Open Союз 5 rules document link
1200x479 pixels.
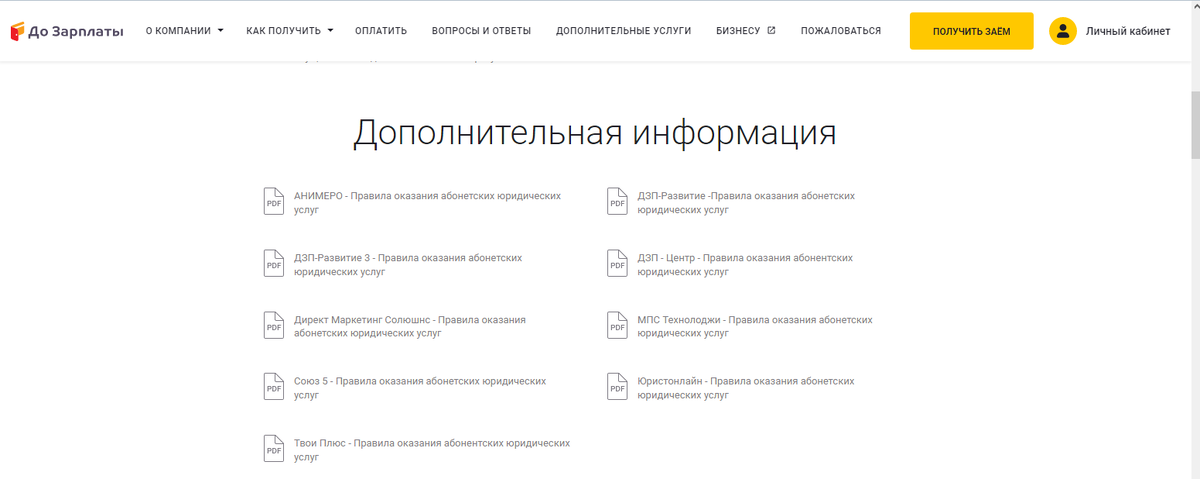(420, 388)
